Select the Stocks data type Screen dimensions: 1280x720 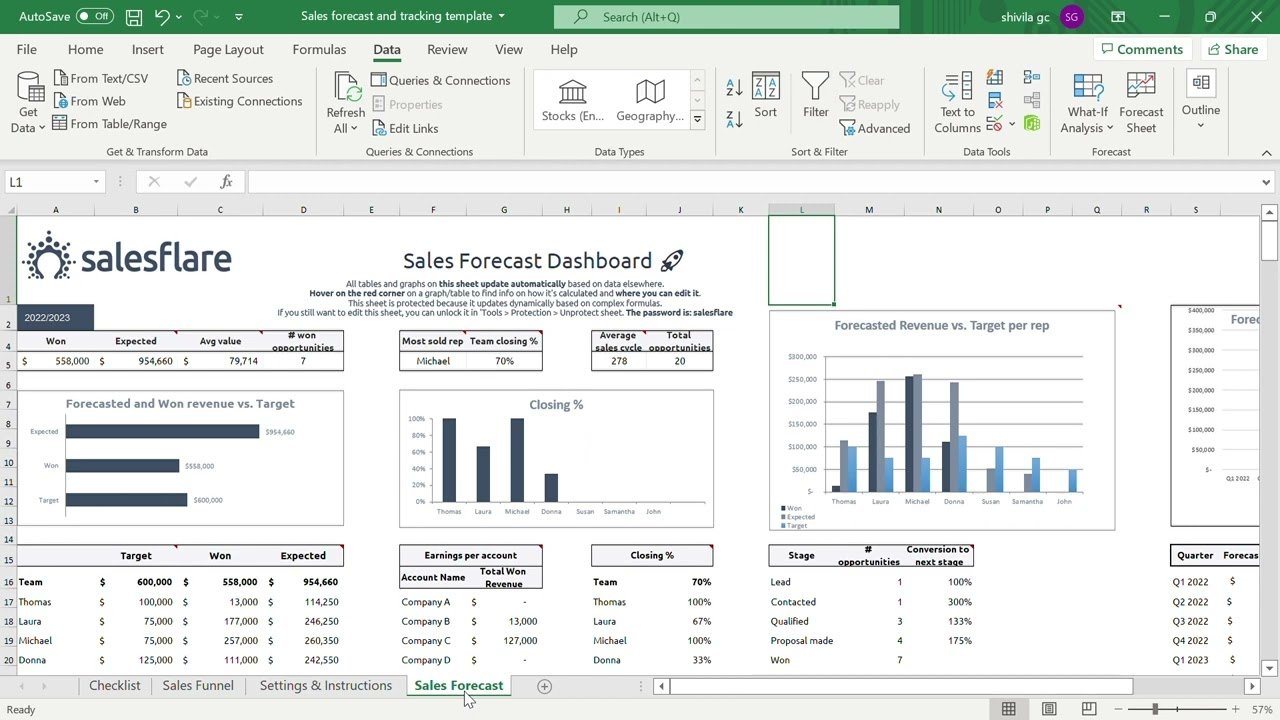tap(572, 100)
